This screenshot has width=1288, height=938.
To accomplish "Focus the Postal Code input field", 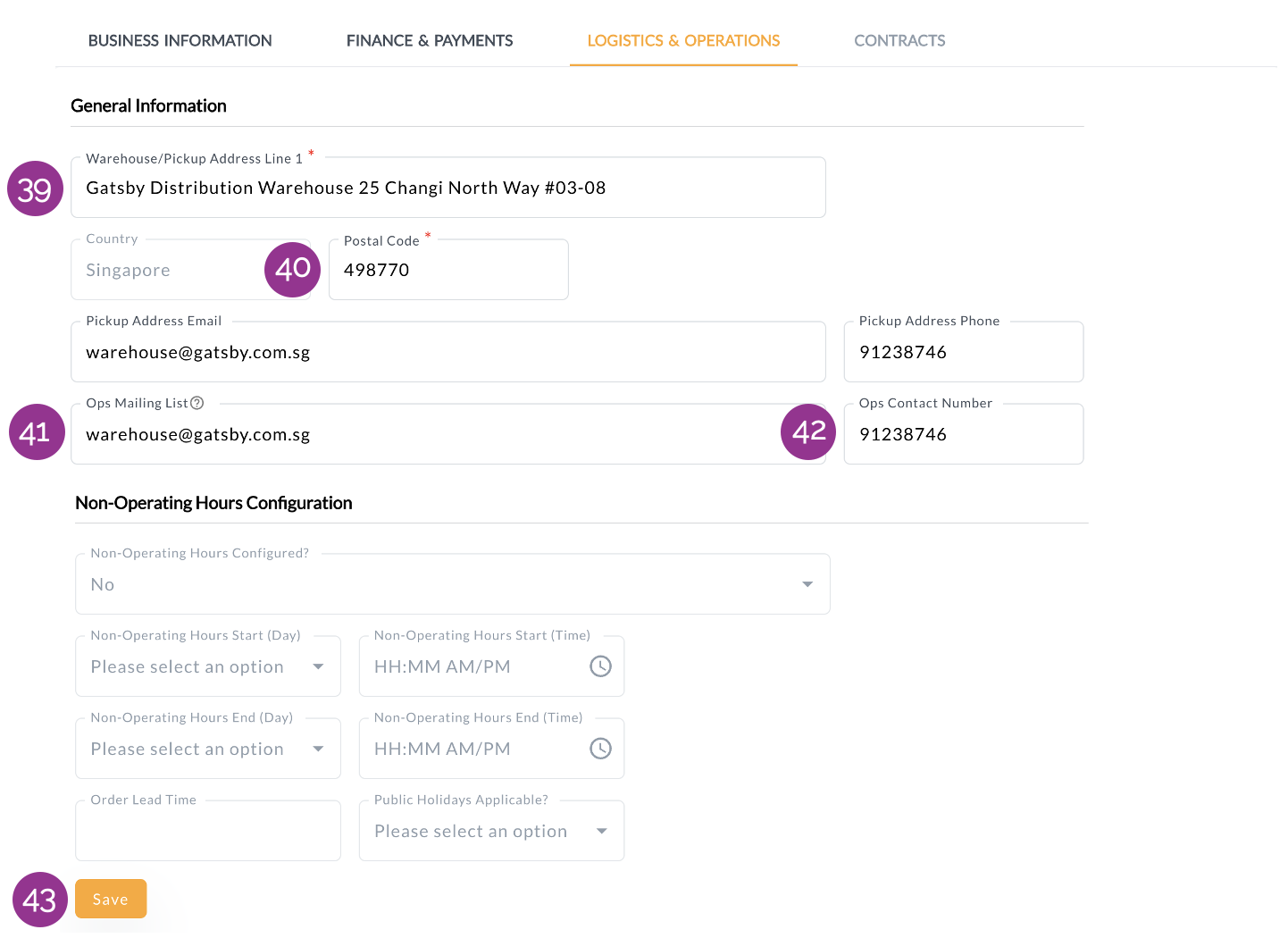I will click(447, 271).
